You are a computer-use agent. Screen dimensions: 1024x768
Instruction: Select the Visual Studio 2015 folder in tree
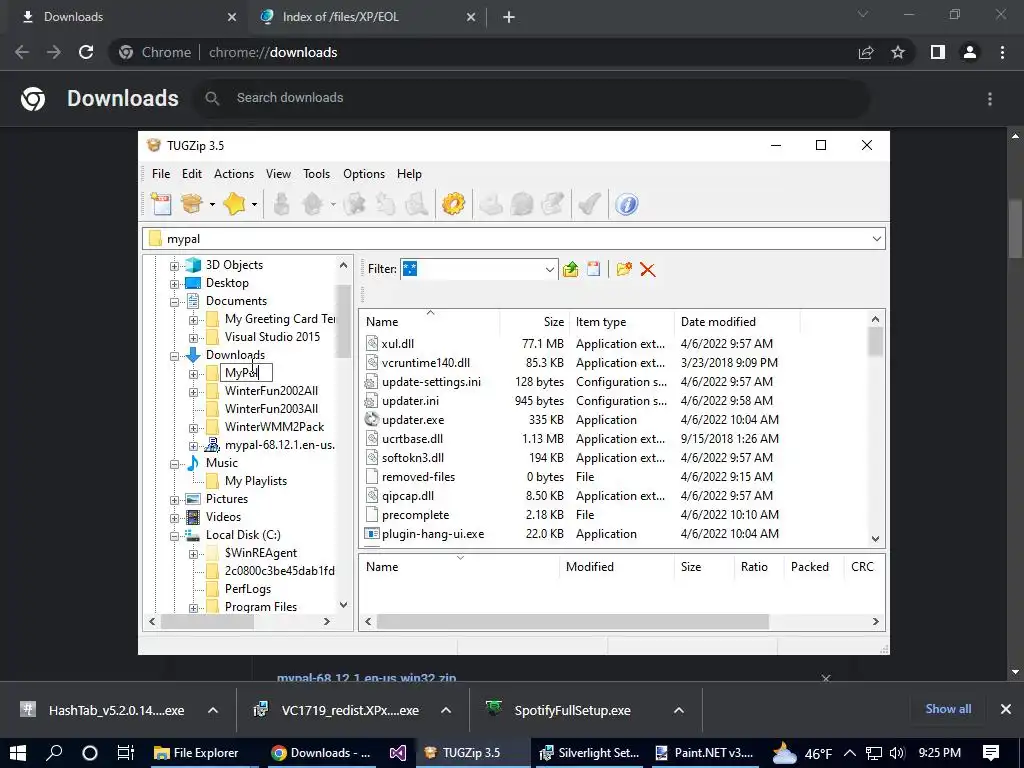tap(272, 337)
